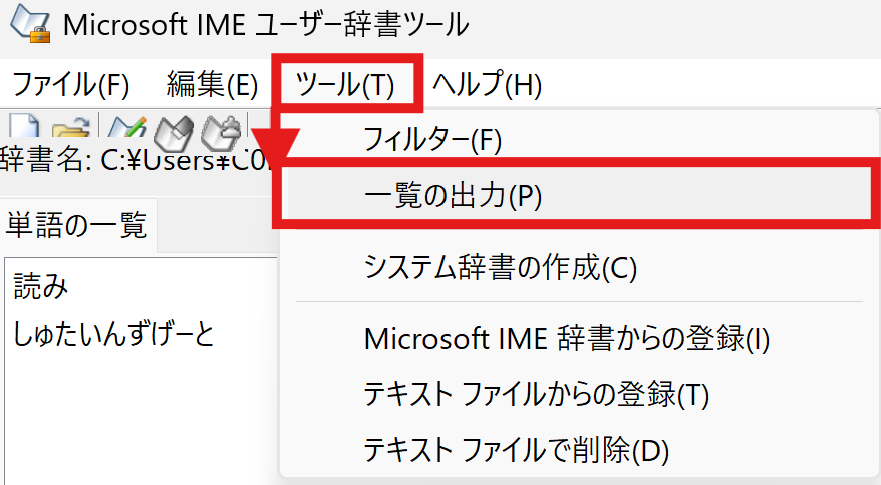Image resolution: width=881 pixels, height=485 pixels.
Task: Switch to the 単語の一覧 tab
Action: pyautogui.click(x=76, y=225)
